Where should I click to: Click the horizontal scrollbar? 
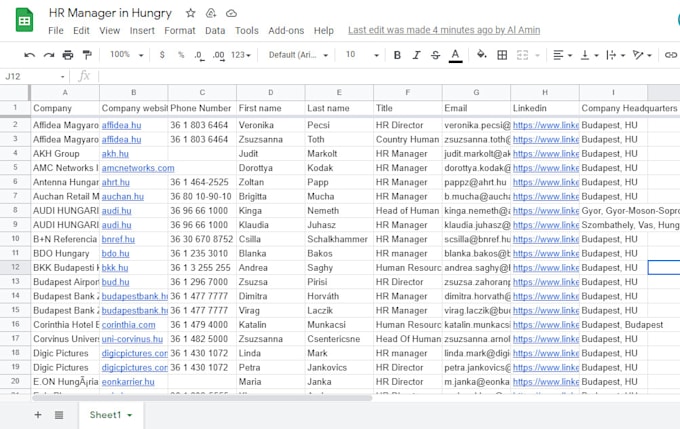coord(202,398)
